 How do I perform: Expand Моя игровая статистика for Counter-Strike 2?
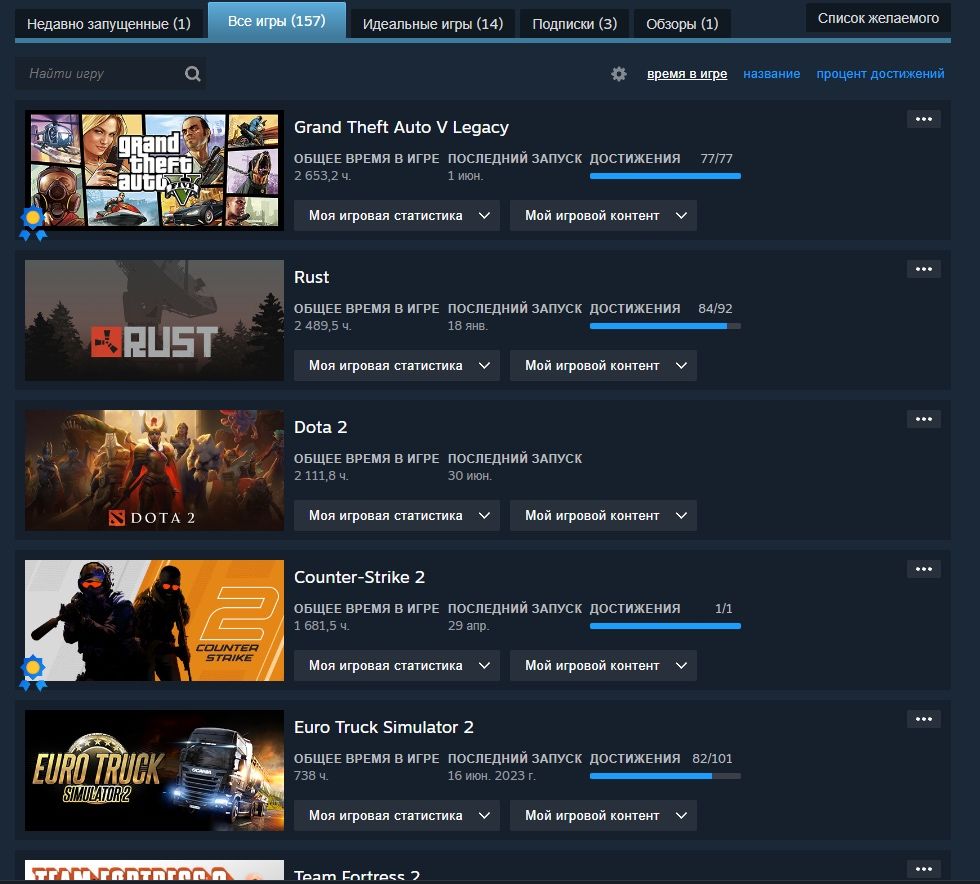(x=397, y=666)
